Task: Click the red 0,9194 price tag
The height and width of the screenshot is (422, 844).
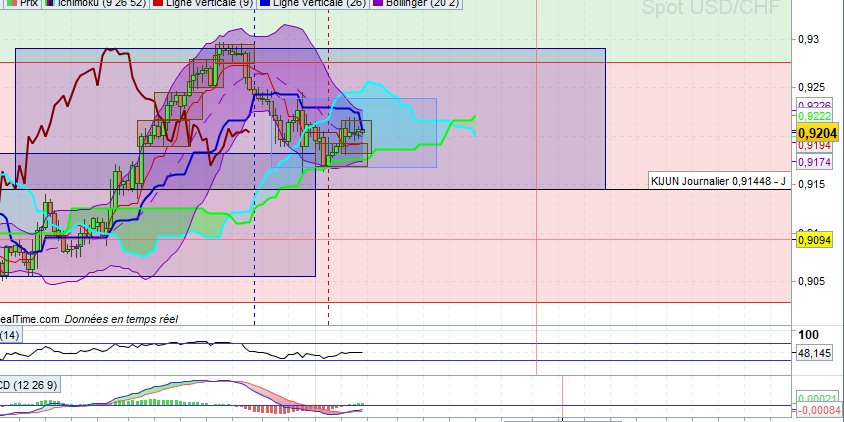Action: [x=817, y=146]
